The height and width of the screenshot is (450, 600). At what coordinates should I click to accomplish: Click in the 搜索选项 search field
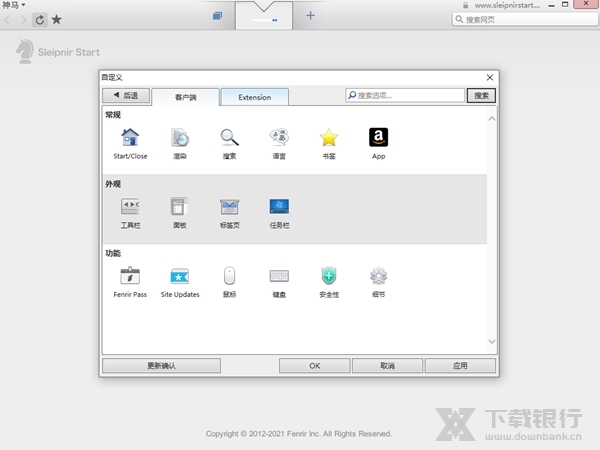pyautogui.click(x=405, y=96)
